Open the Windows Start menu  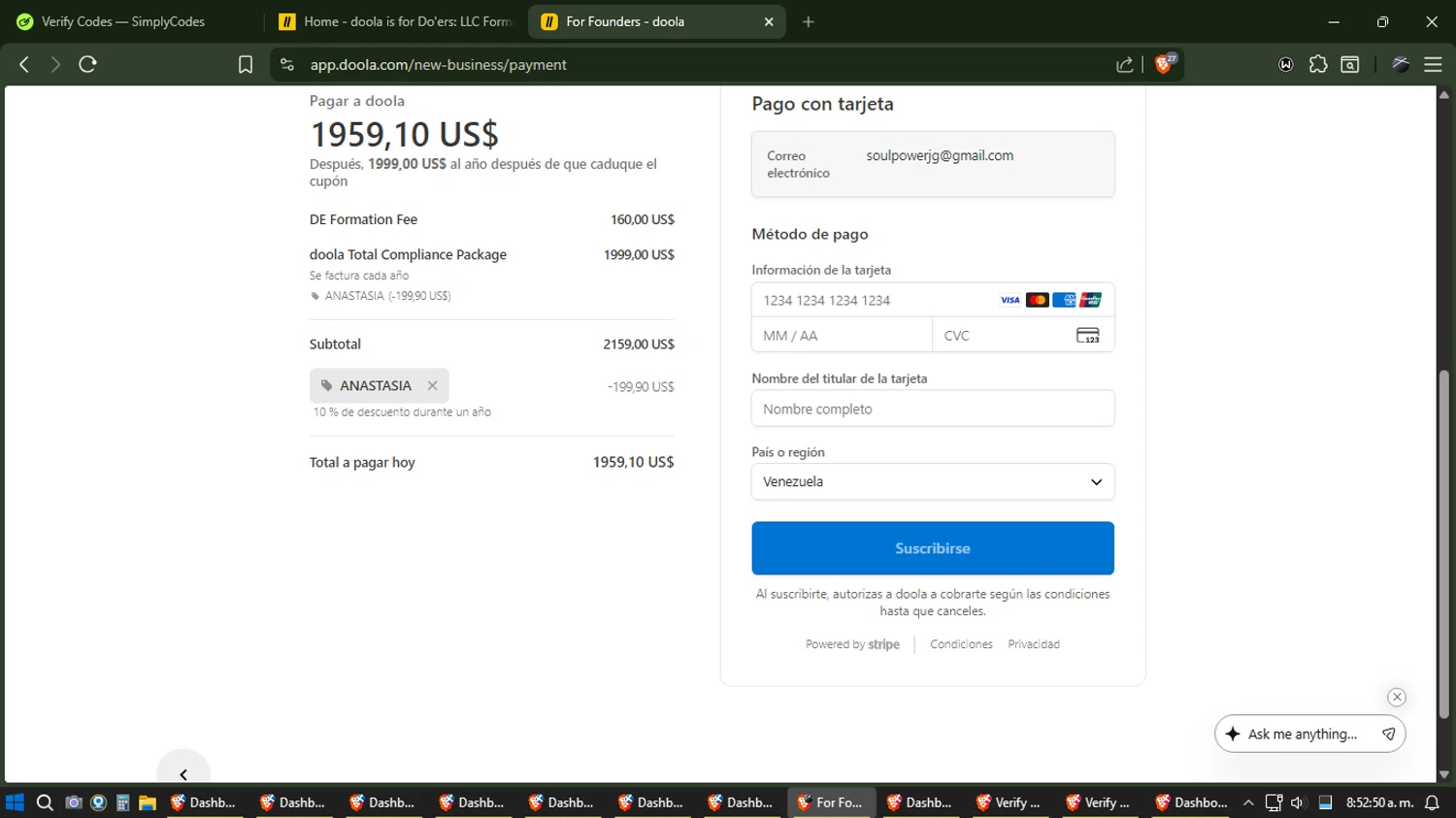click(x=15, y=802)
